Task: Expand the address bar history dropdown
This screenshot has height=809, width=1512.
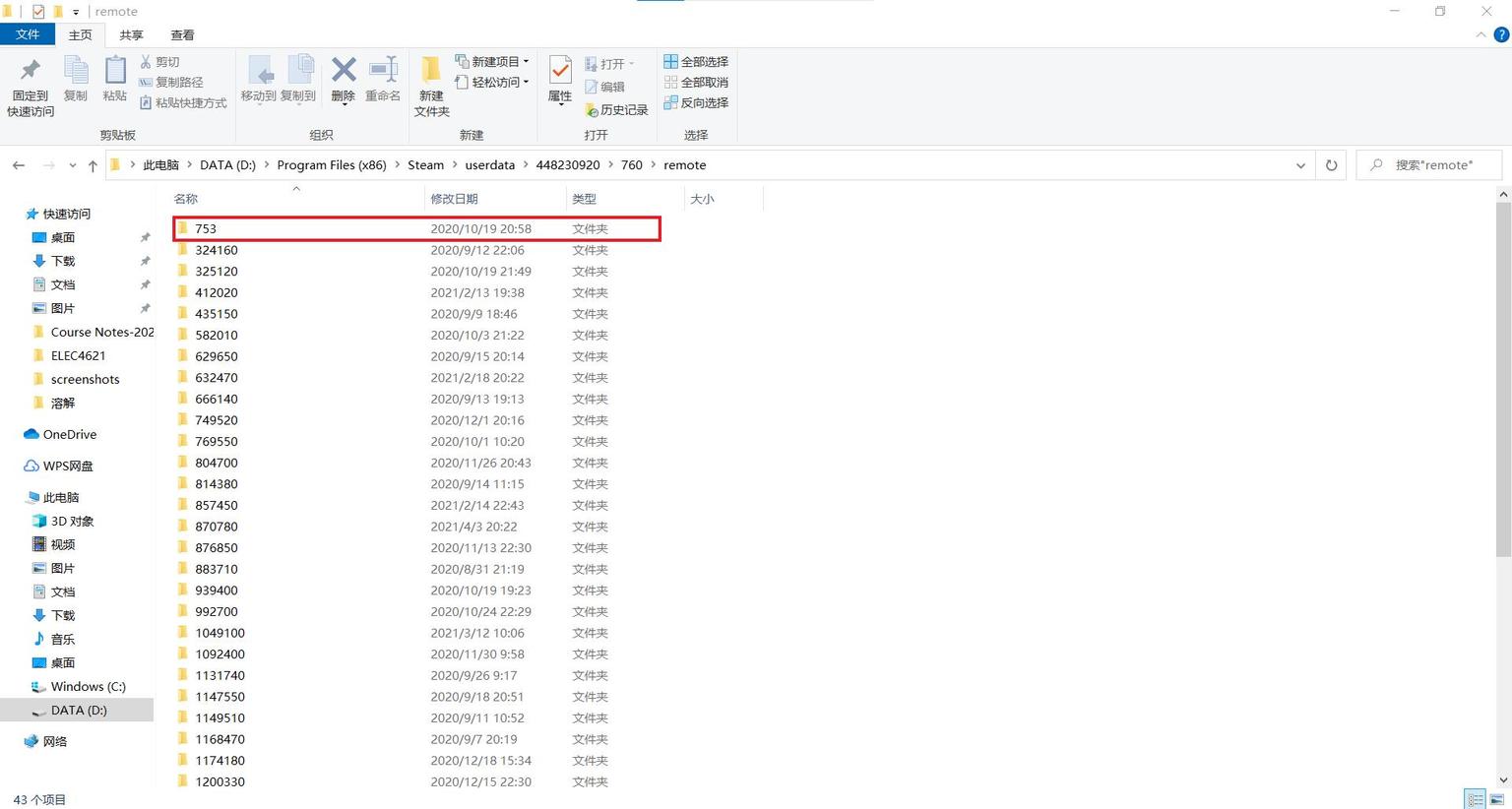Action: click(x=1300, y=165)
